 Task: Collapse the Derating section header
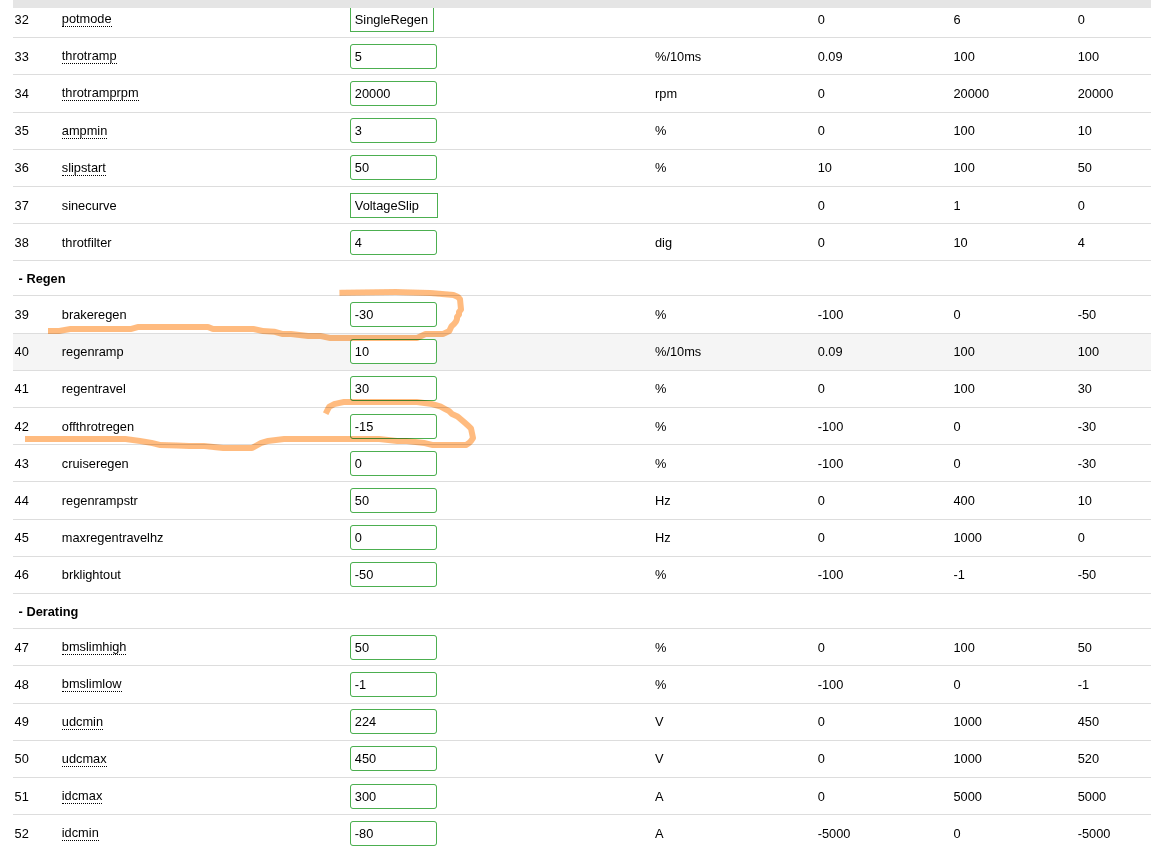(48, 611)
